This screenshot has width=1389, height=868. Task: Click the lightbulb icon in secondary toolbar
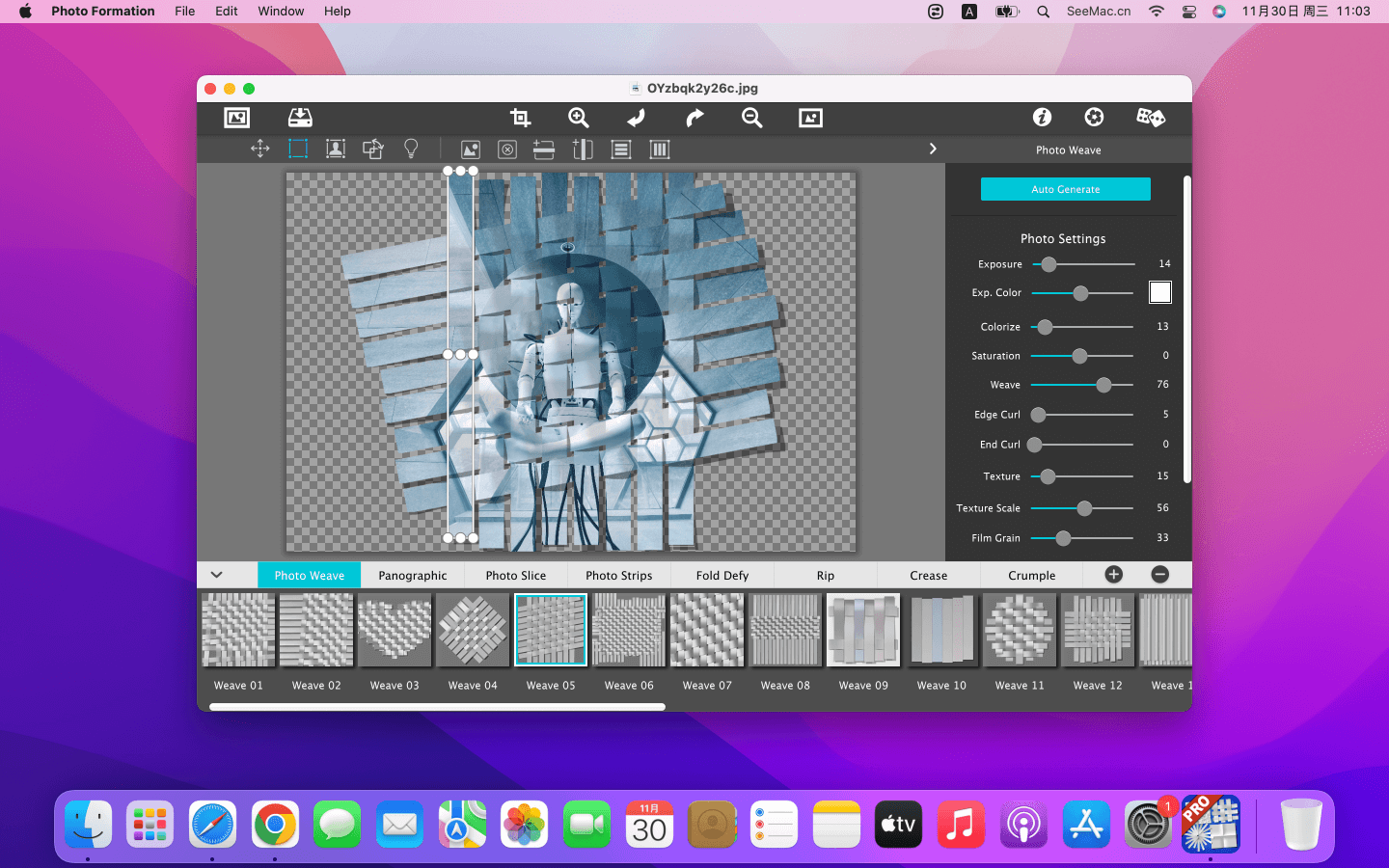click(x=411, y=149)
